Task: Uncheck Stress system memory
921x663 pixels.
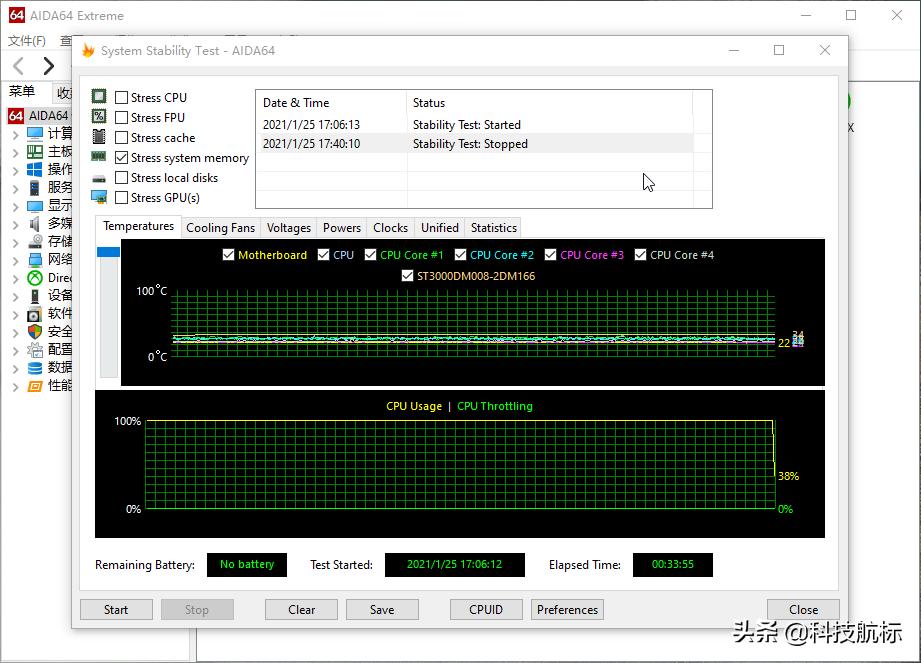Action: (121, 157)
